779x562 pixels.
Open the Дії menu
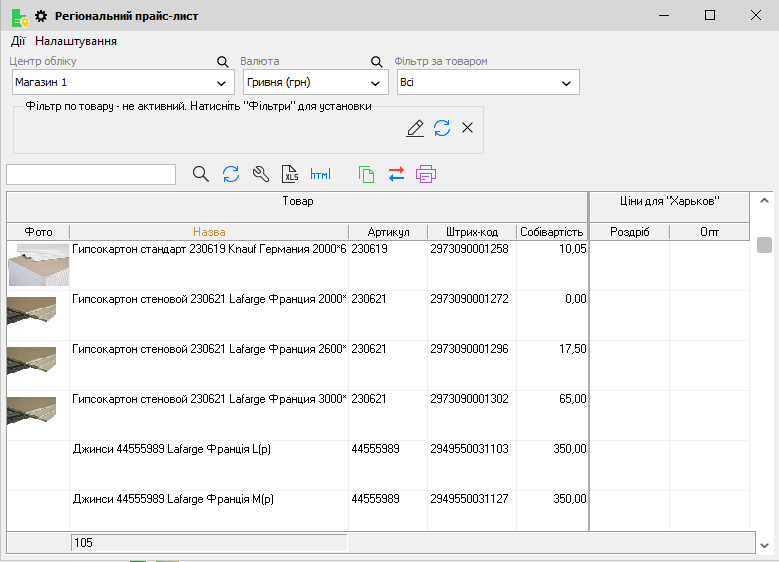18,41
